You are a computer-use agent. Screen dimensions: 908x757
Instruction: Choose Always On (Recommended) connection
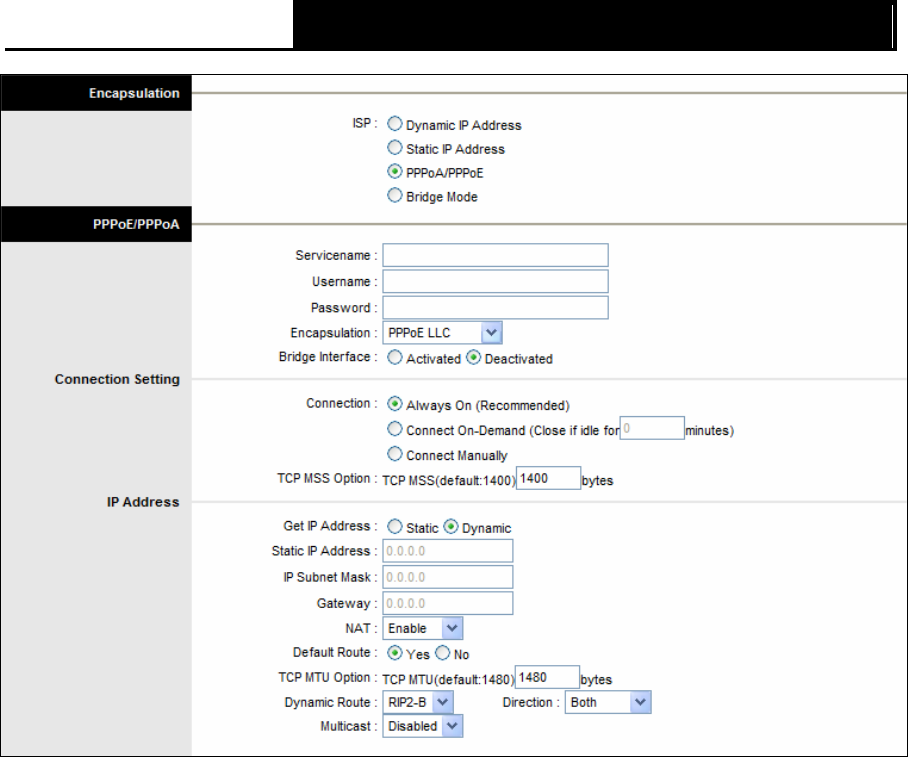point(394,403)
